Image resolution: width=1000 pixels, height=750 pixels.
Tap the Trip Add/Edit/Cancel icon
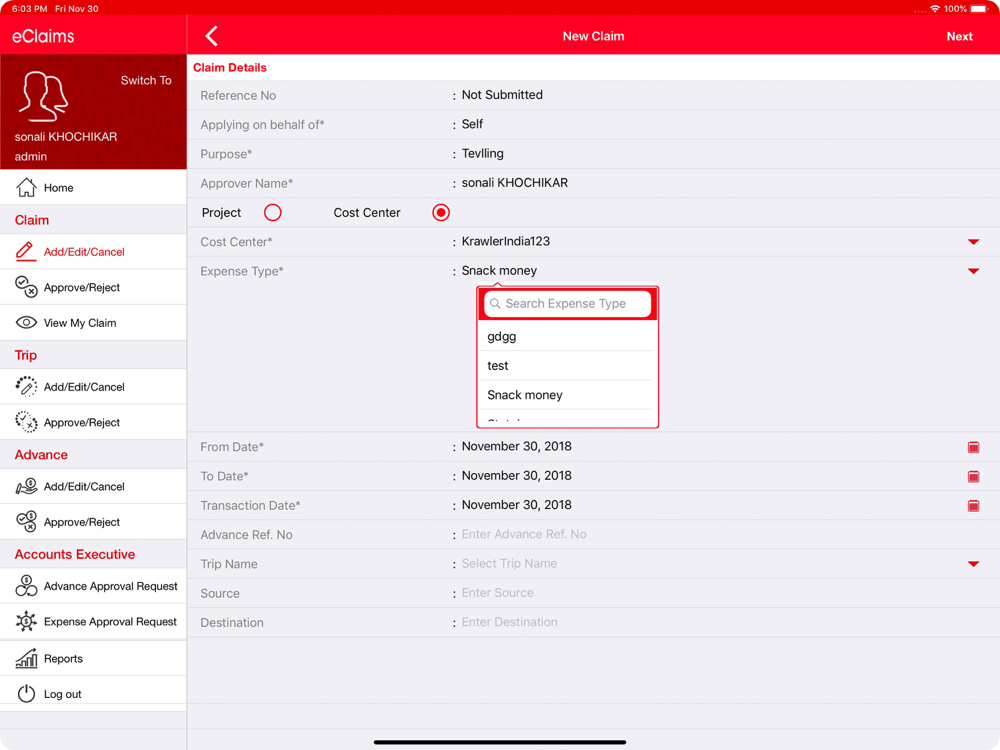coord(26,386)
